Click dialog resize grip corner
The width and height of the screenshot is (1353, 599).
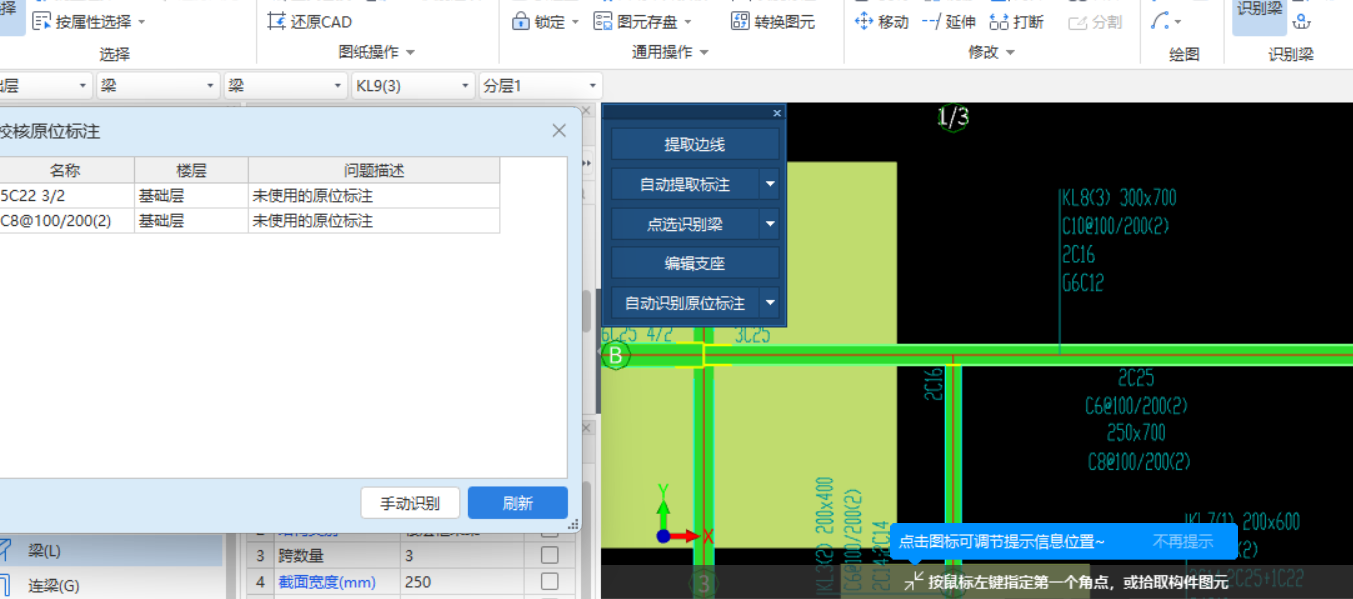point(574,524)
